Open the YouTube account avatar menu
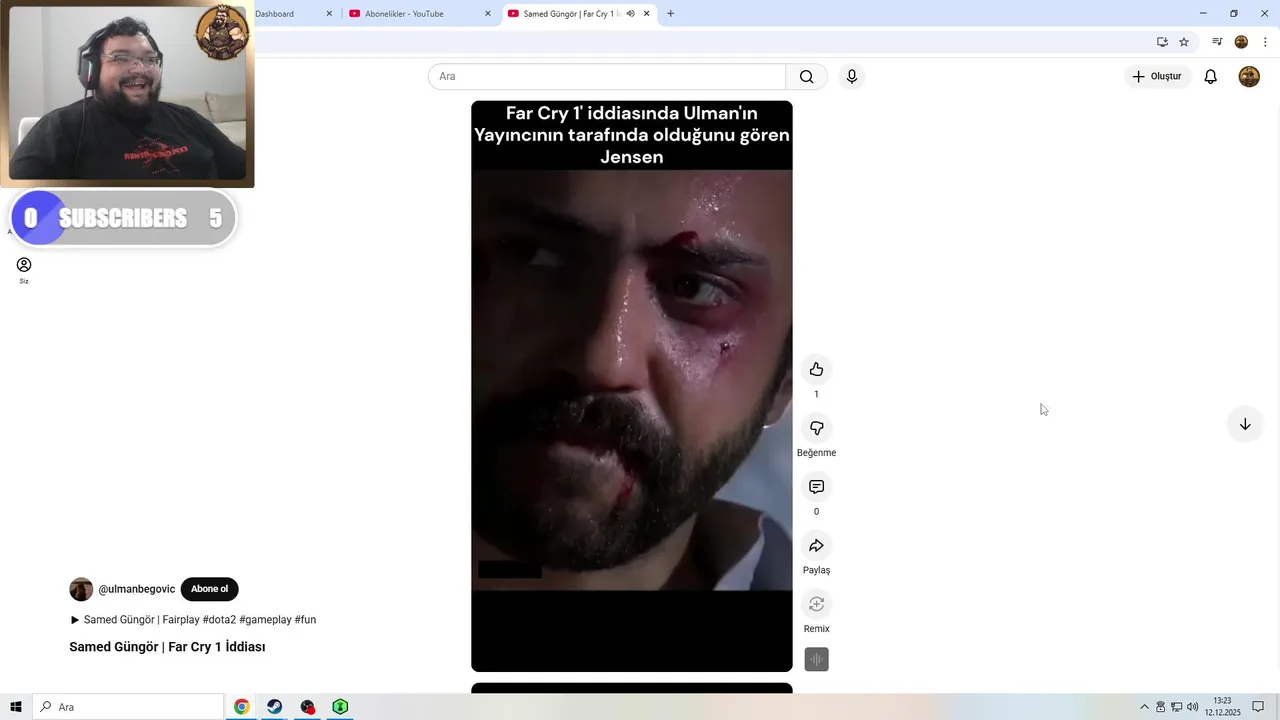Viewport: 1280px width, 720px height. coord(1249,77)
